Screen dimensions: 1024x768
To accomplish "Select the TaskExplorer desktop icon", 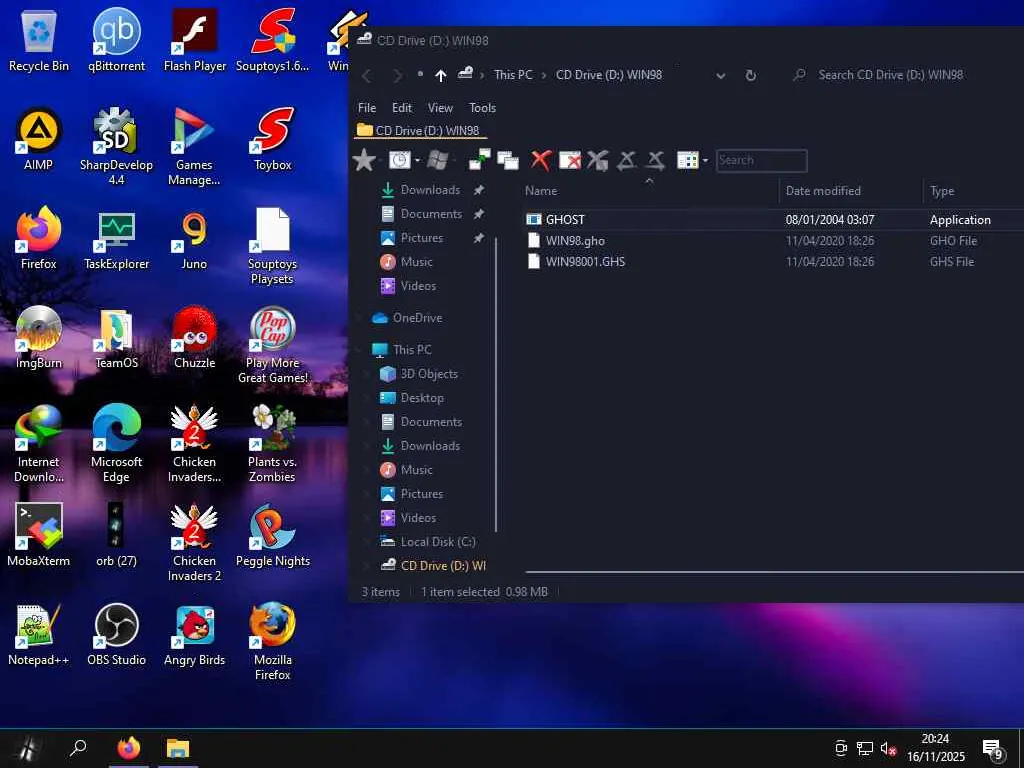I will 116,239.
